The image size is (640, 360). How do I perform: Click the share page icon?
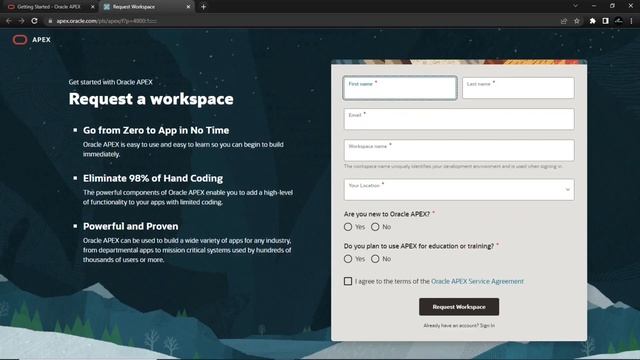click(x=564, y=21)
